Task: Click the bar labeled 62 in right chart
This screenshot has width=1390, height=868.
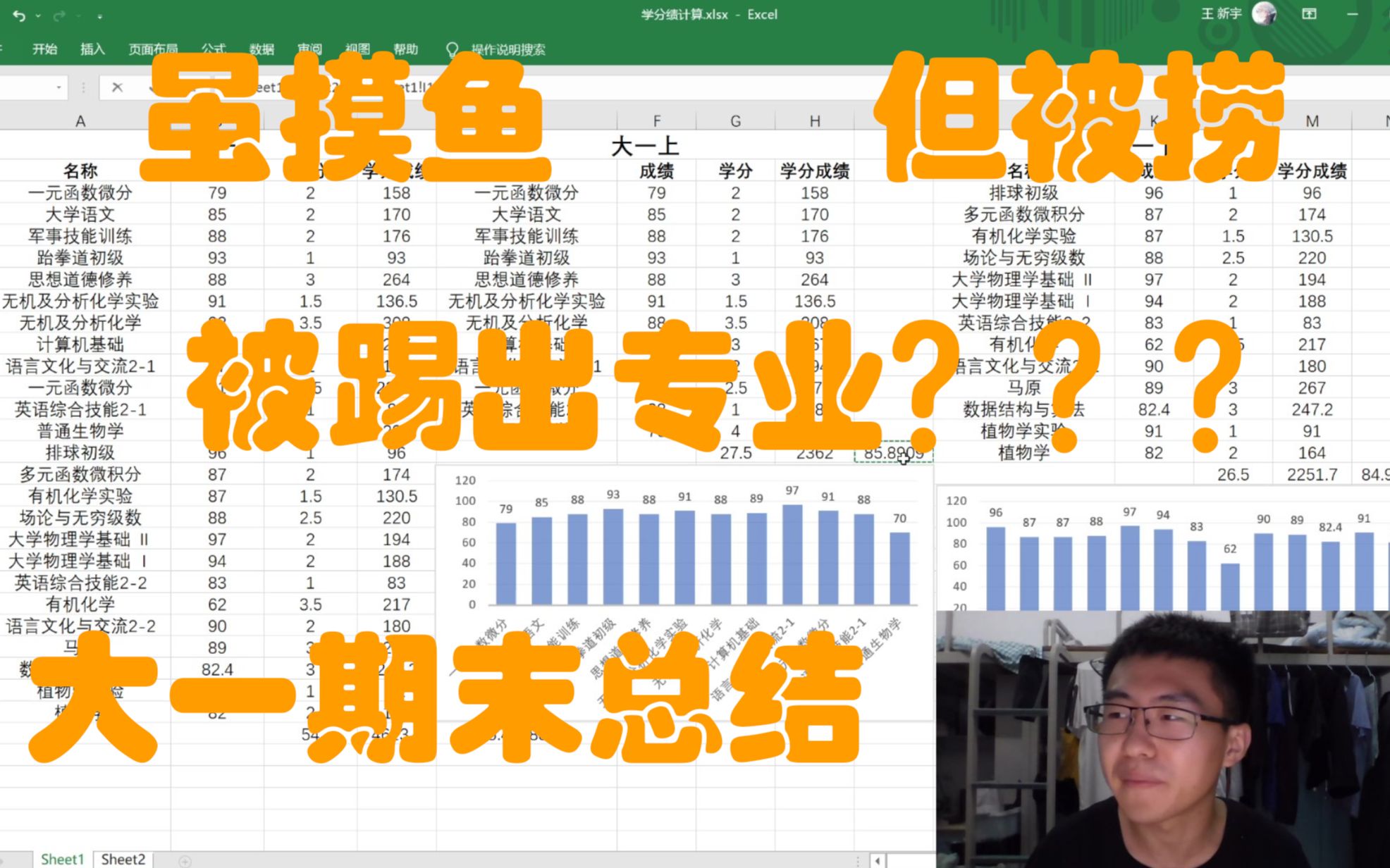Action: click(x=1230, y=586)
